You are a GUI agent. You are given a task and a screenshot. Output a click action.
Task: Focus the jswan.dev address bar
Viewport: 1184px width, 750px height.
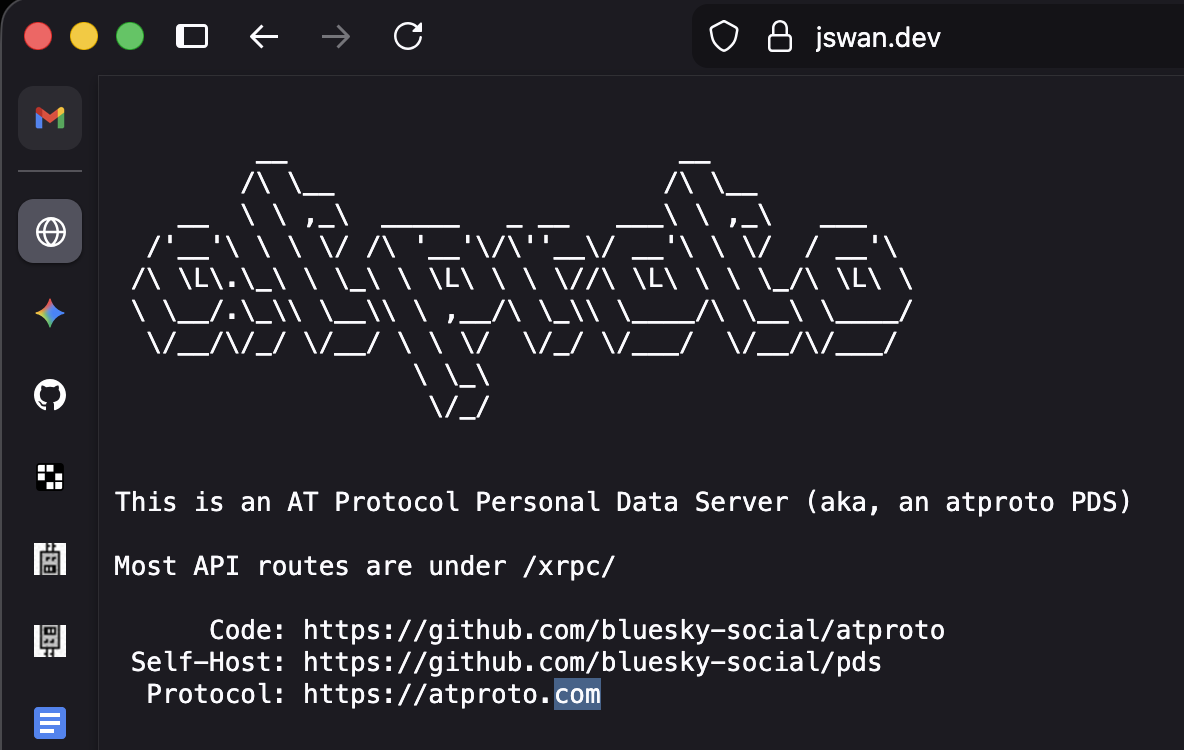(878, 37)
